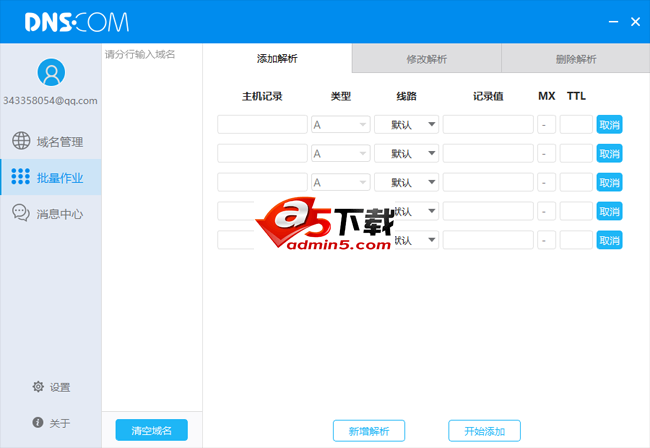Open 线路 默认 dropdown in third row
The image size is (650, 448).
pos(406,182)
